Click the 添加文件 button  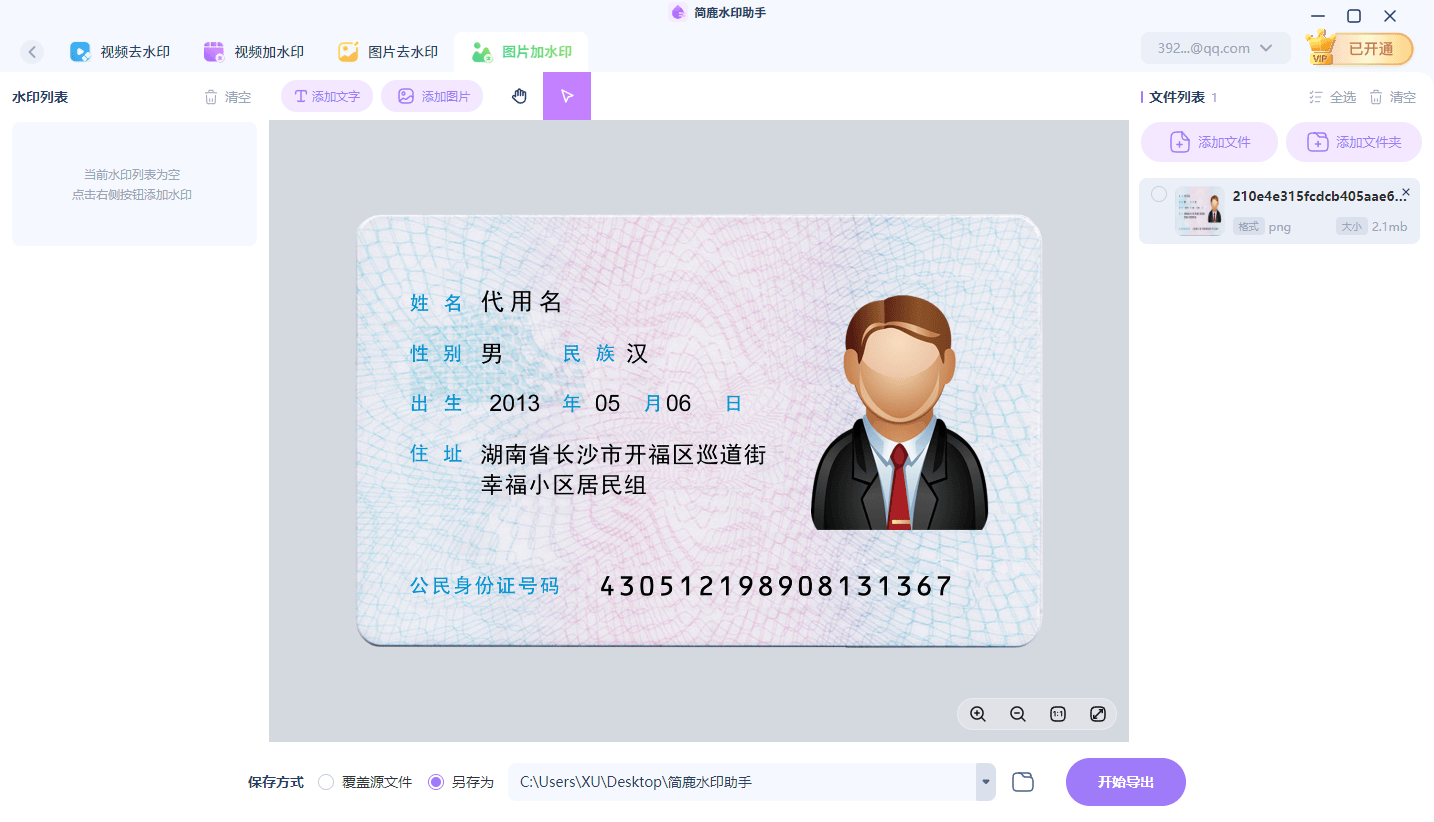1209,142
